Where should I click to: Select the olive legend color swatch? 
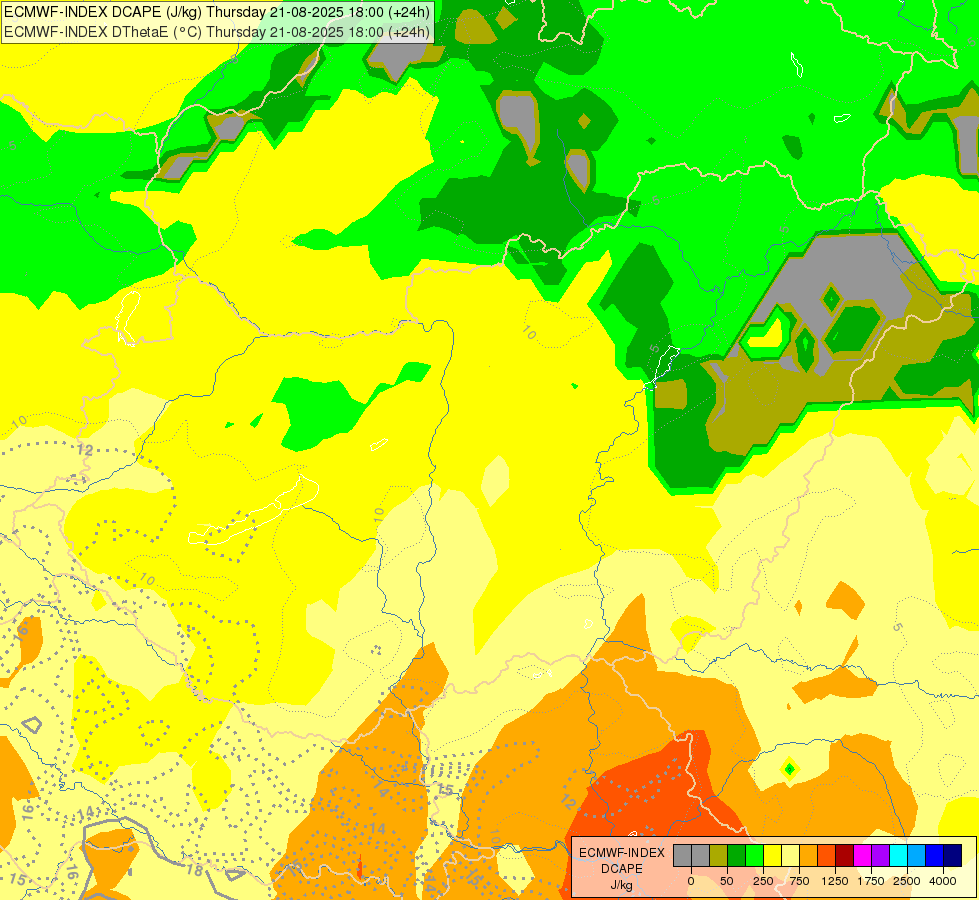click(x=719, y=856)
